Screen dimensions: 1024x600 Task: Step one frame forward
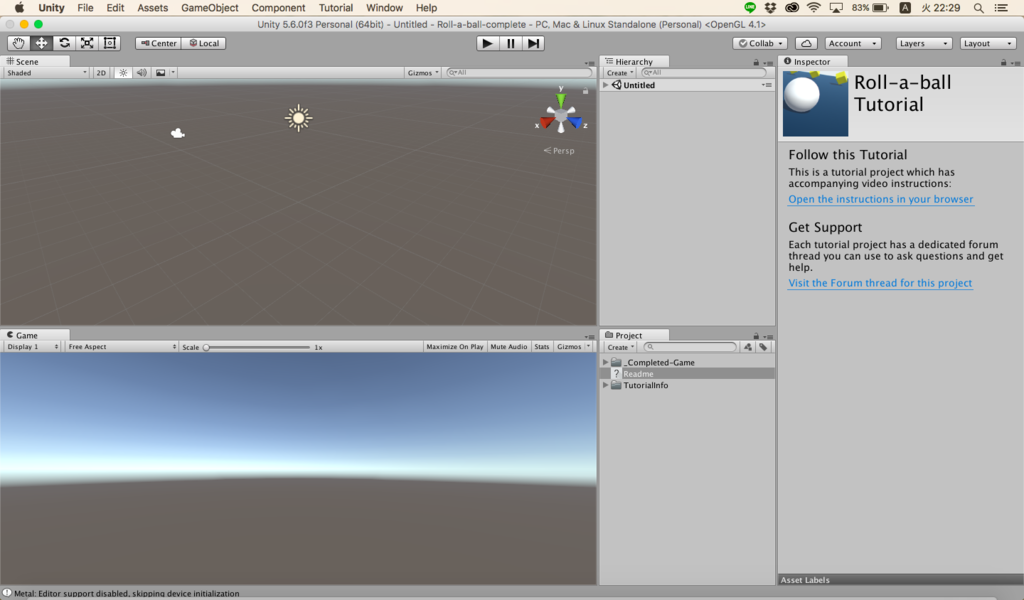click(x=534, y=43)
